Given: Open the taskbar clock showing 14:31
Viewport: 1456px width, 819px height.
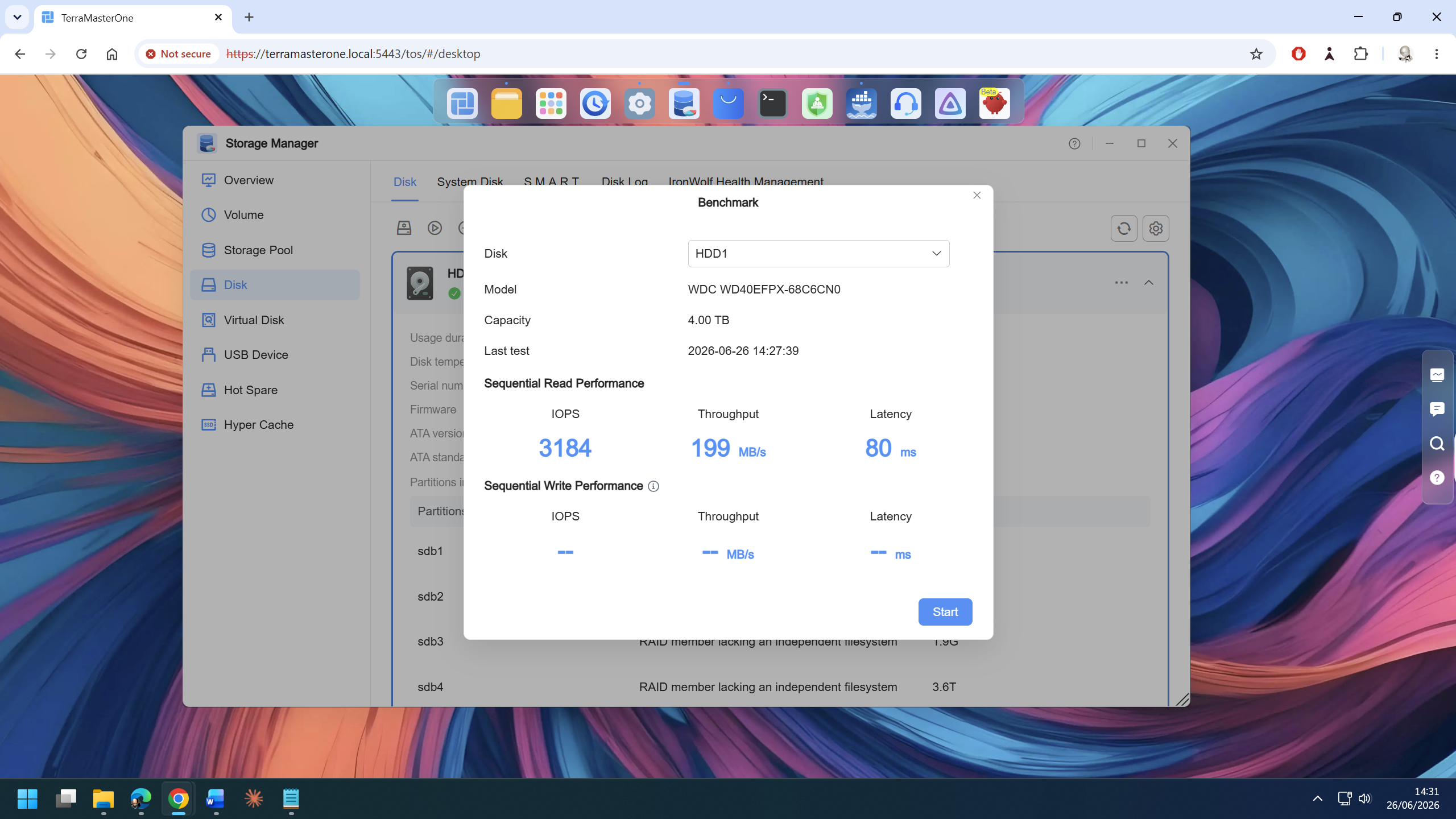Looking at the screenshot, I should (1413, 799).
